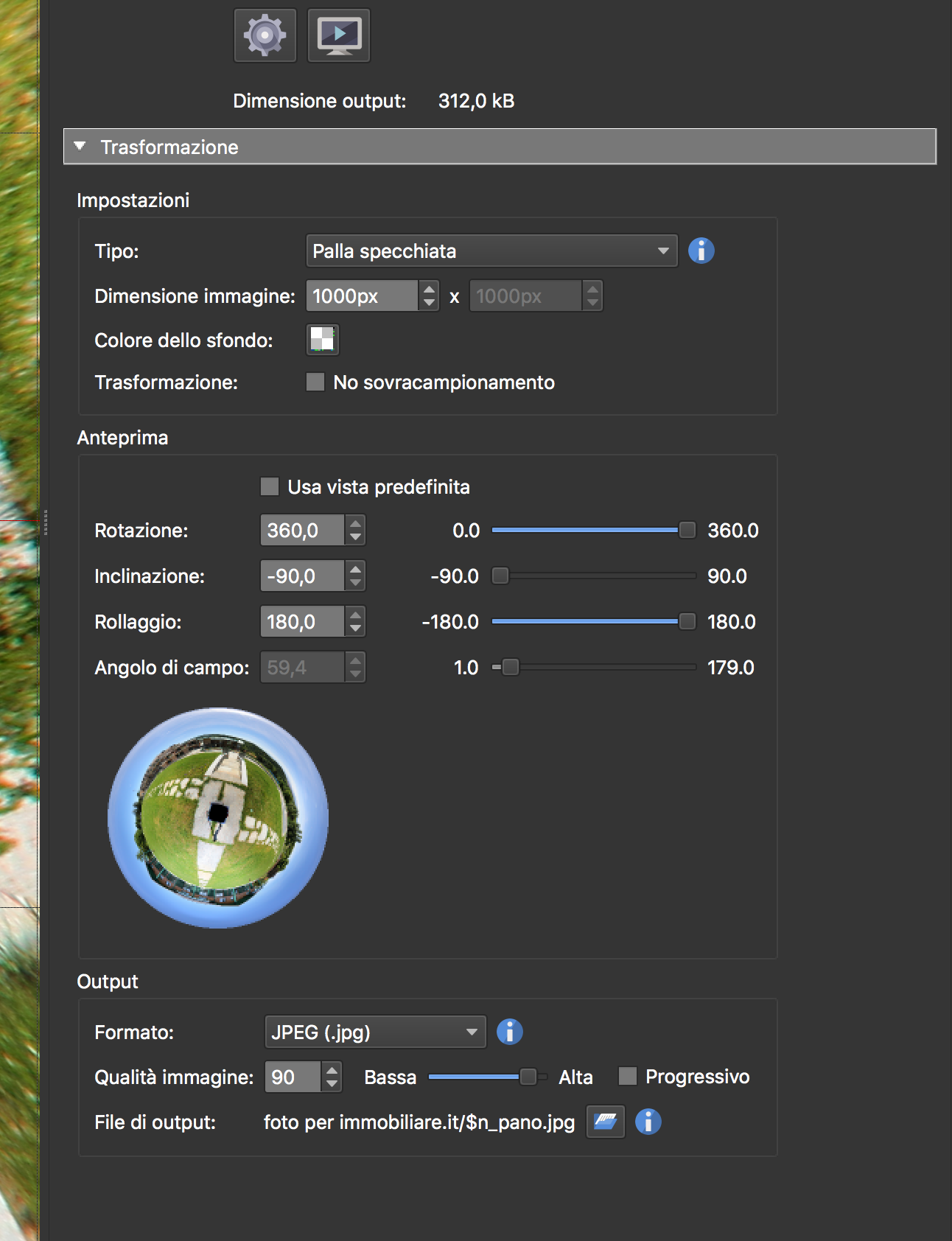Click the Inclinazione stepper arrows
The width and height of the screenshot is (952, 1241).
point(355,576)
